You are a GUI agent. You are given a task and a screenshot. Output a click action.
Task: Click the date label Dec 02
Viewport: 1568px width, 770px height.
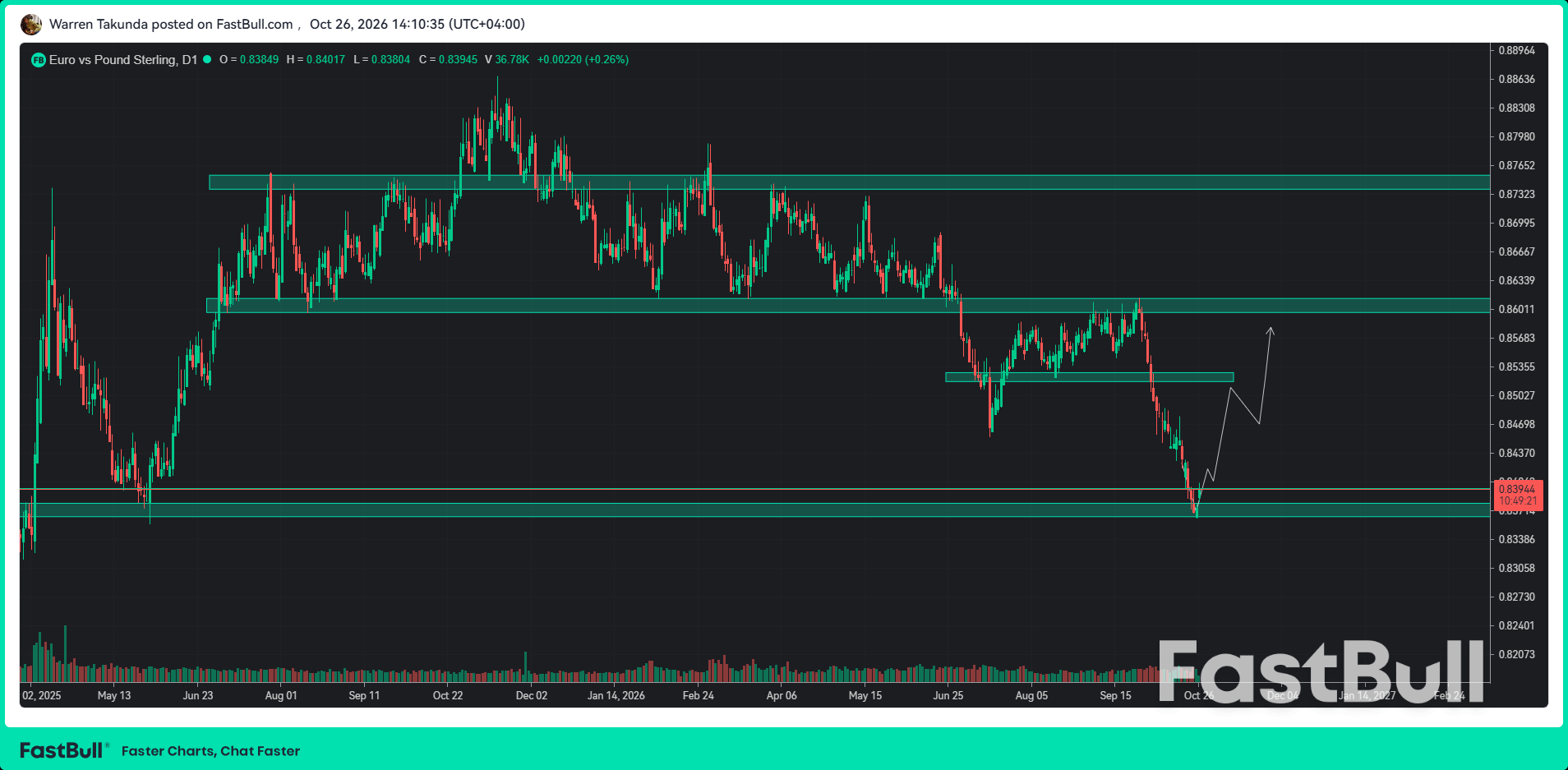pyautogui.click(x=532, y=695)
